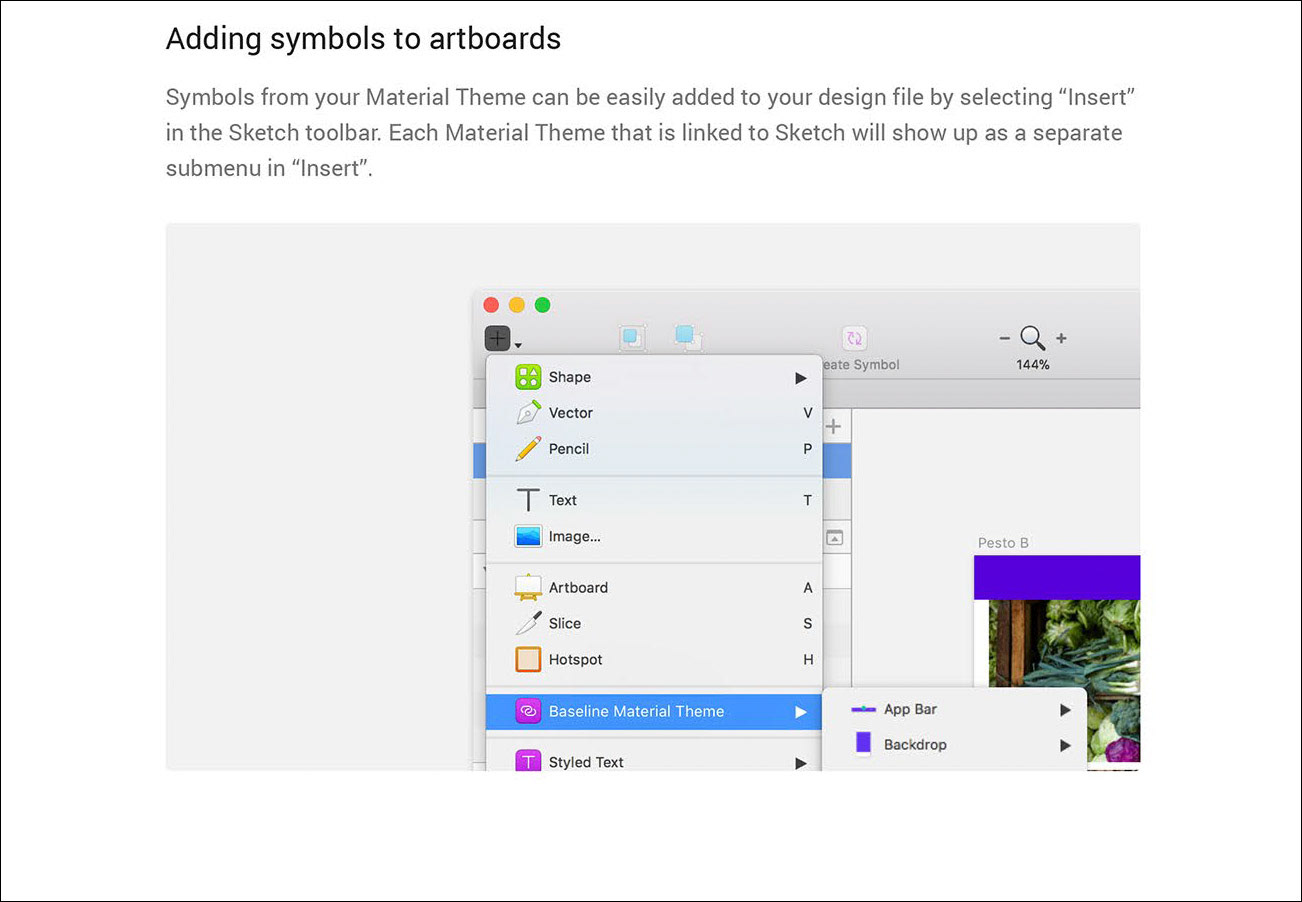Screen dimensions: 1302x902
Task: Choose the Vector pen tool
Action: (x=528, y=413)
